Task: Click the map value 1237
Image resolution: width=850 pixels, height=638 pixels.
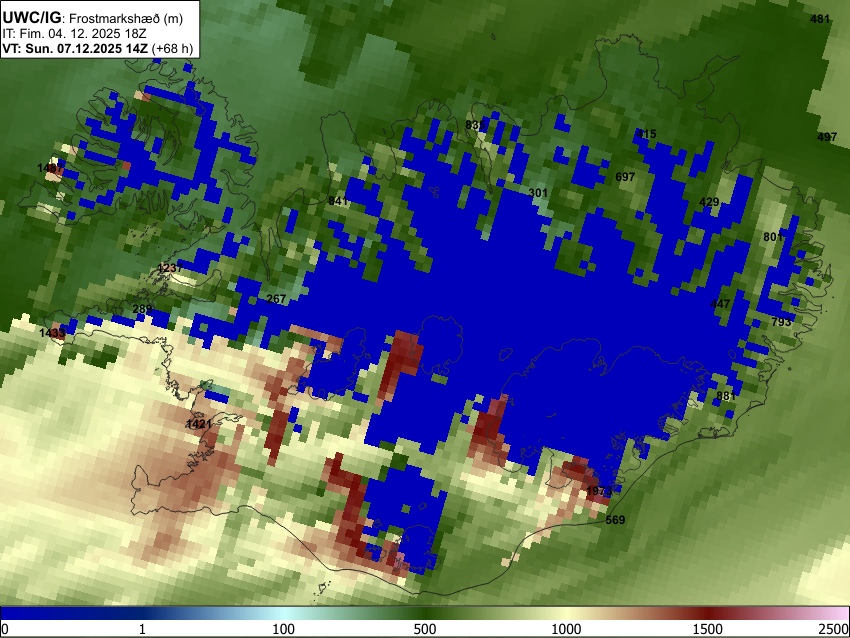Action: pyautogui.click(x=170, y=268)
